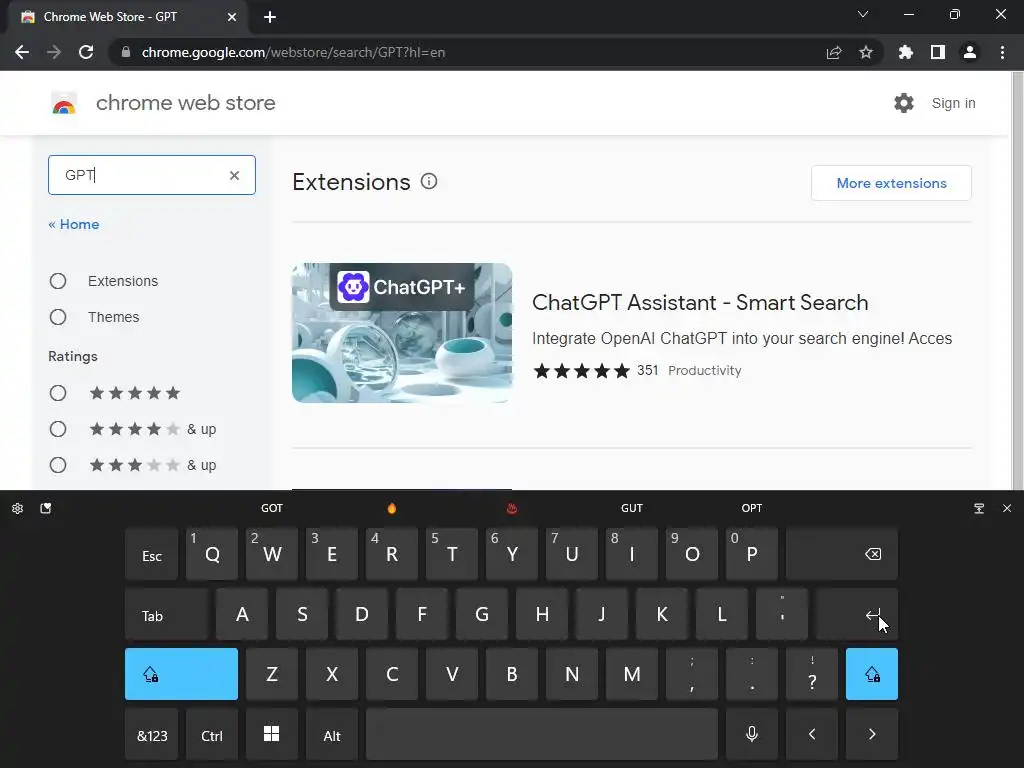The image size is (1024, 768).
Task: Tap the Esc key
Action: 152,554
